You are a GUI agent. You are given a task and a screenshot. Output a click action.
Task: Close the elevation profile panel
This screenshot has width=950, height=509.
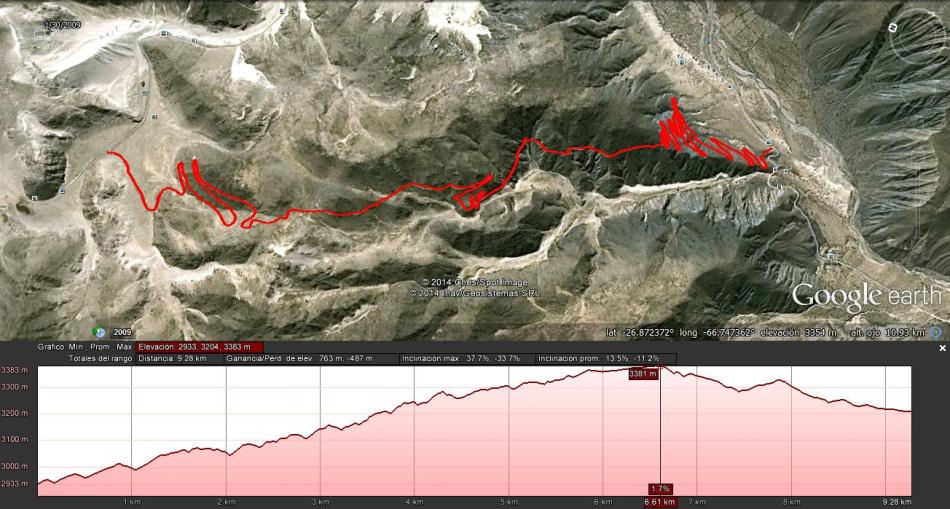(942, 348)
